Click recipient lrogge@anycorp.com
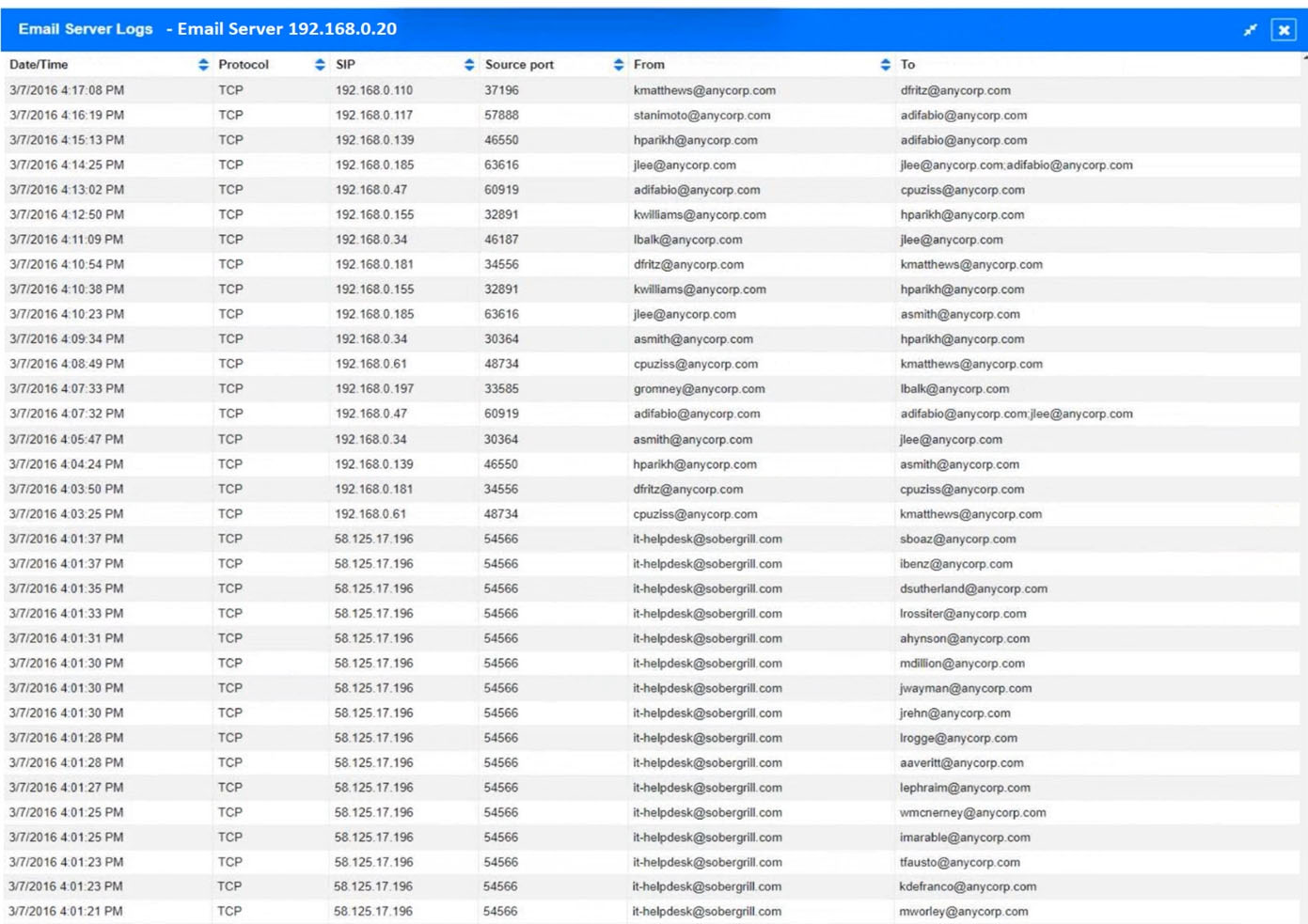 coord(958,739)
